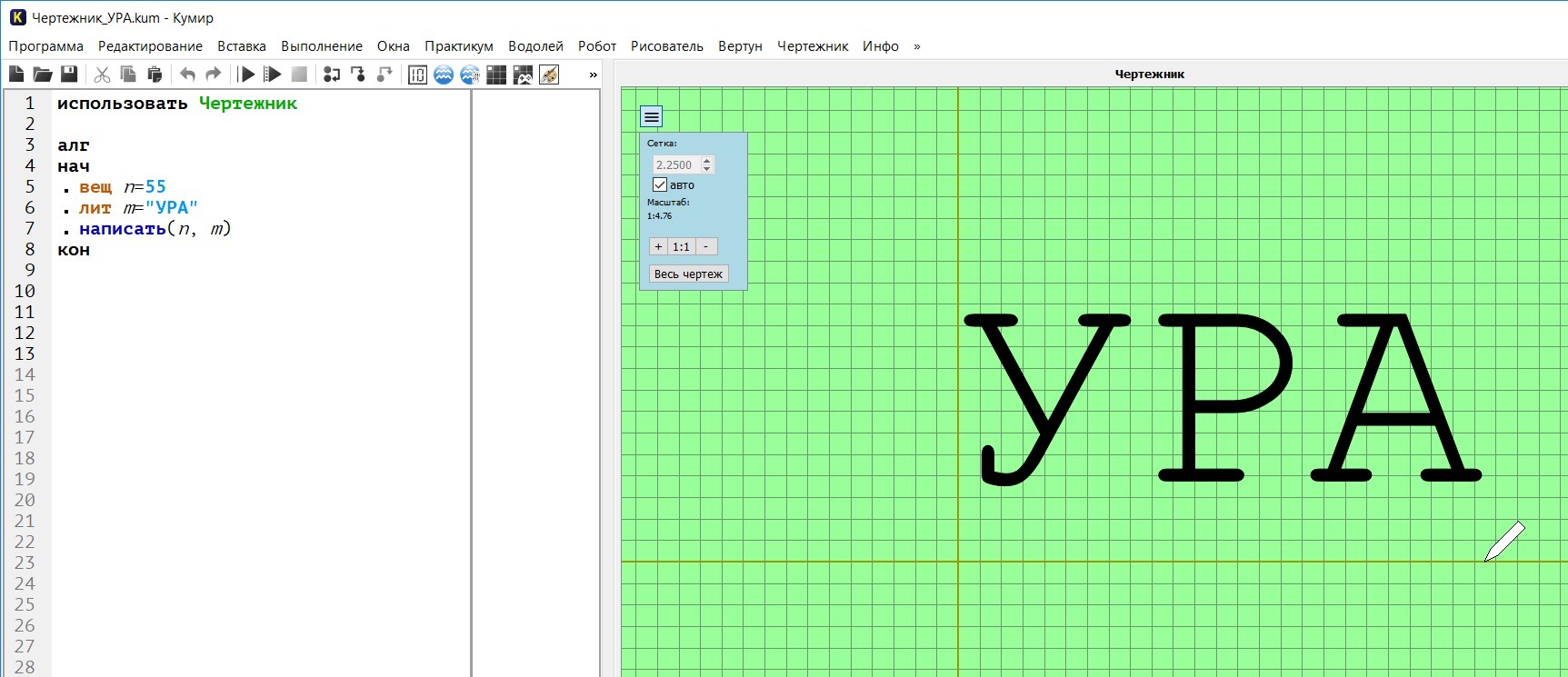Click the New program file icon
This screenshot has height=677, width=1568.
click(x=16, y=75)
